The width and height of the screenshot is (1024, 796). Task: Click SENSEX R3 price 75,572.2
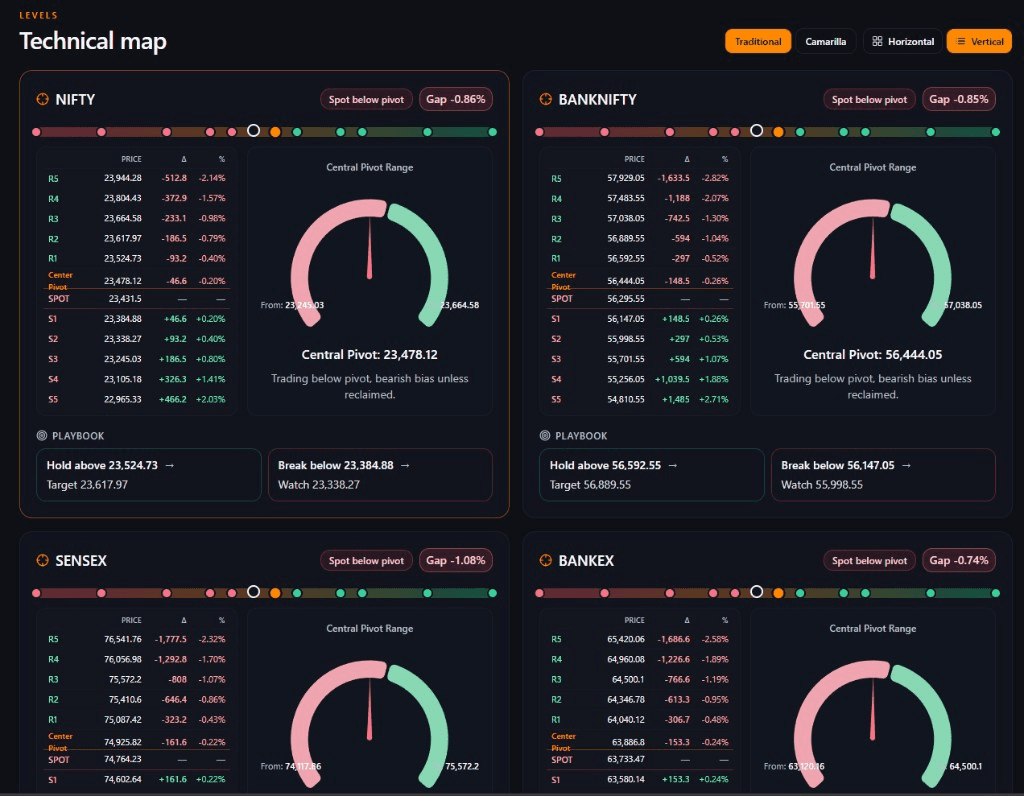(125, 679)
